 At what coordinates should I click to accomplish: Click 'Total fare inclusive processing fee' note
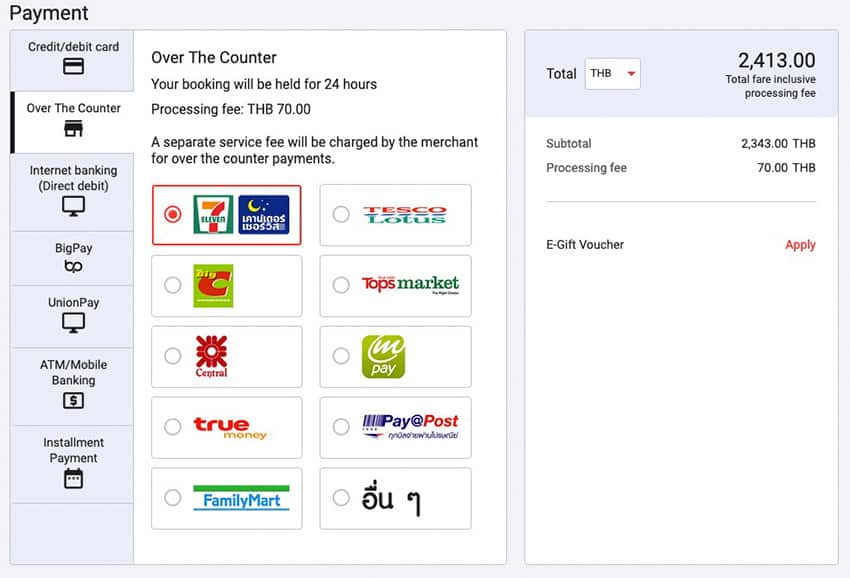coord(770,86)
